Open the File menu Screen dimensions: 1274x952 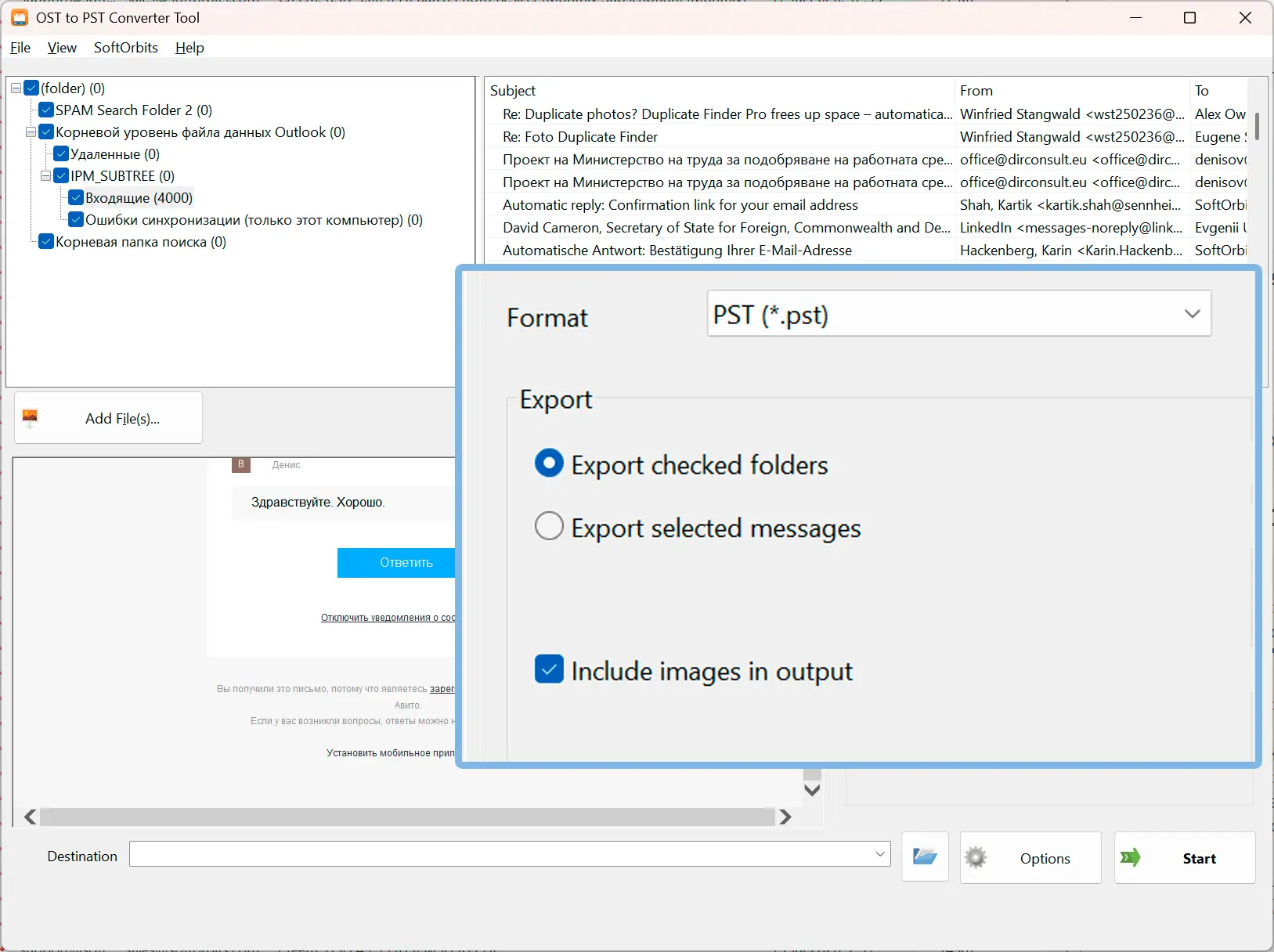(20, 48)
